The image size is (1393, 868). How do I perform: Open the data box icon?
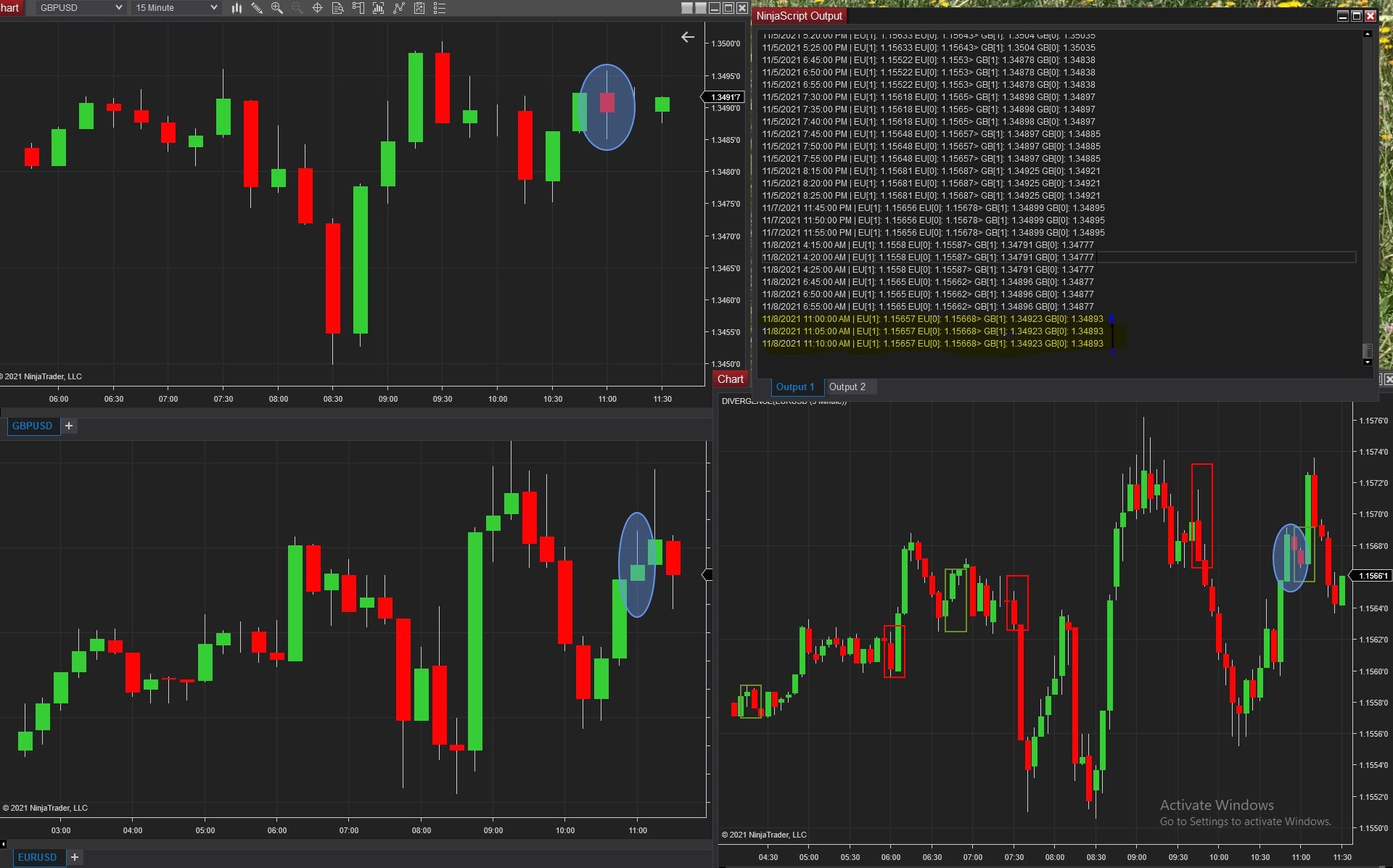click(337, 8)
